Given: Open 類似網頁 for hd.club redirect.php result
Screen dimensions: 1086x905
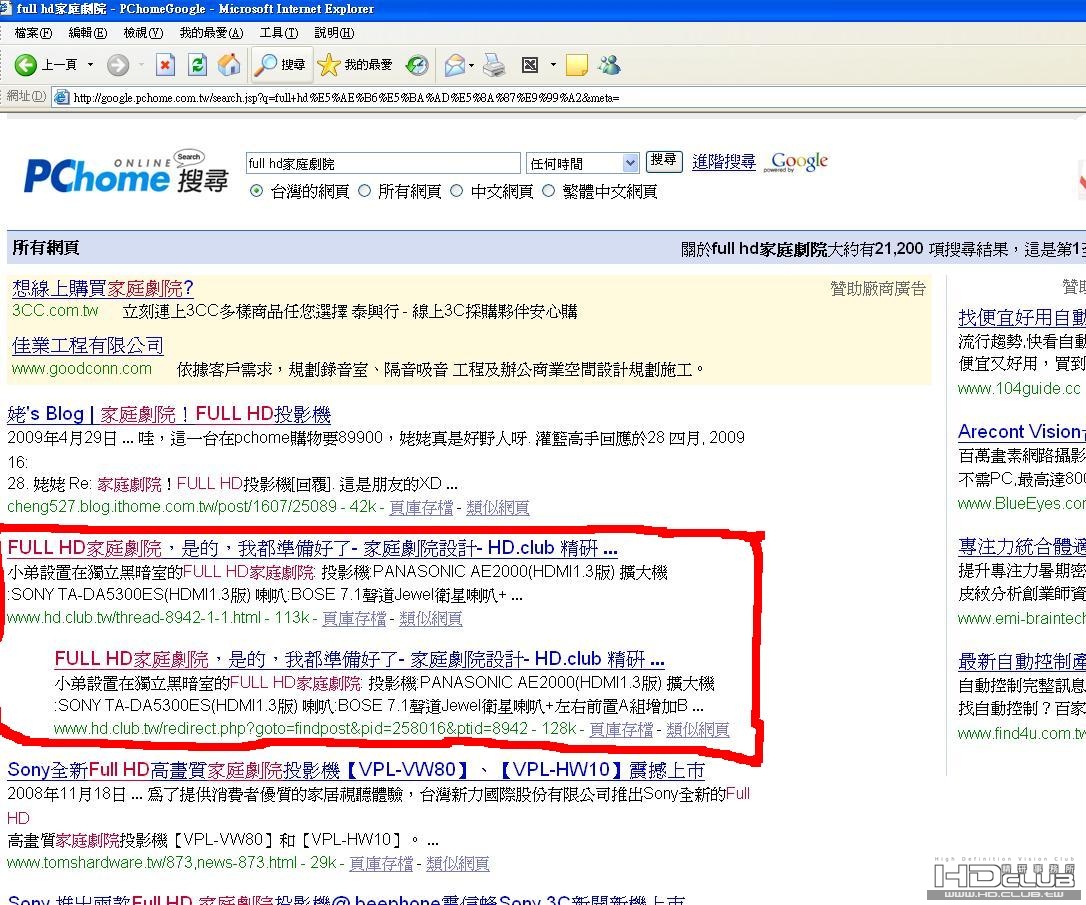Looking at the screenshot, I should coord(697,729).
